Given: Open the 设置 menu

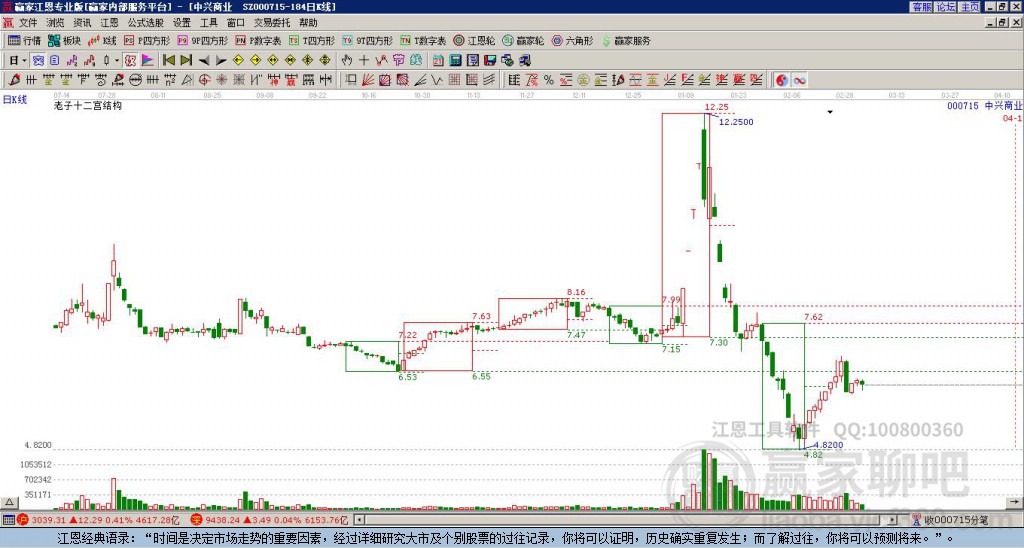Looking at the screenshot, I should tap(182, 23).
